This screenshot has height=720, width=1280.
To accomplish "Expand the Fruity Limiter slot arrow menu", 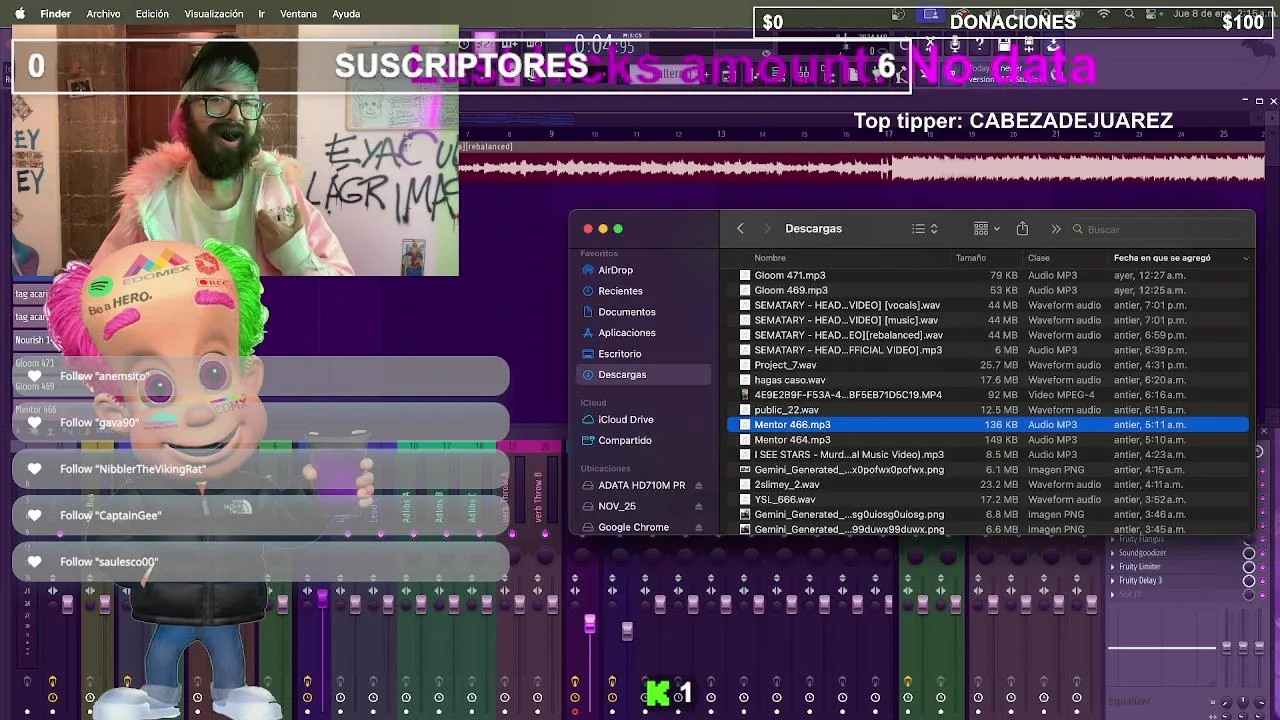I will [x=1112, y=567].
